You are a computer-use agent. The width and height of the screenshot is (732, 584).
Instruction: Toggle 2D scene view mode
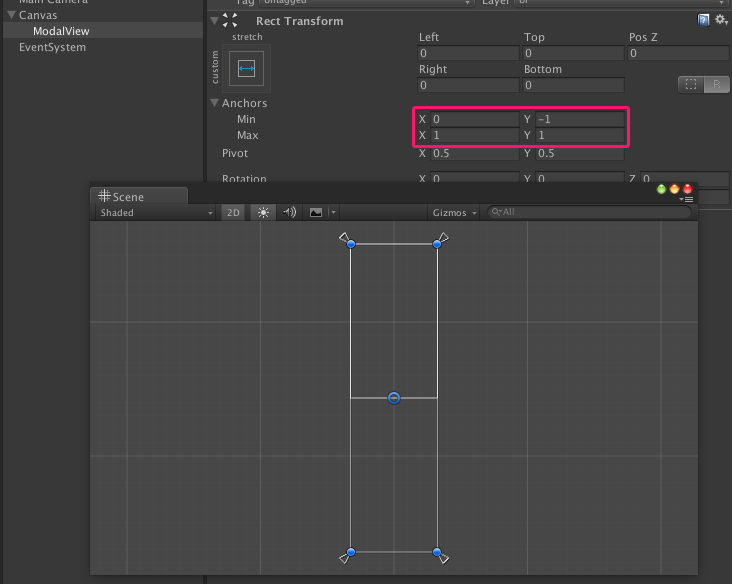233,212
